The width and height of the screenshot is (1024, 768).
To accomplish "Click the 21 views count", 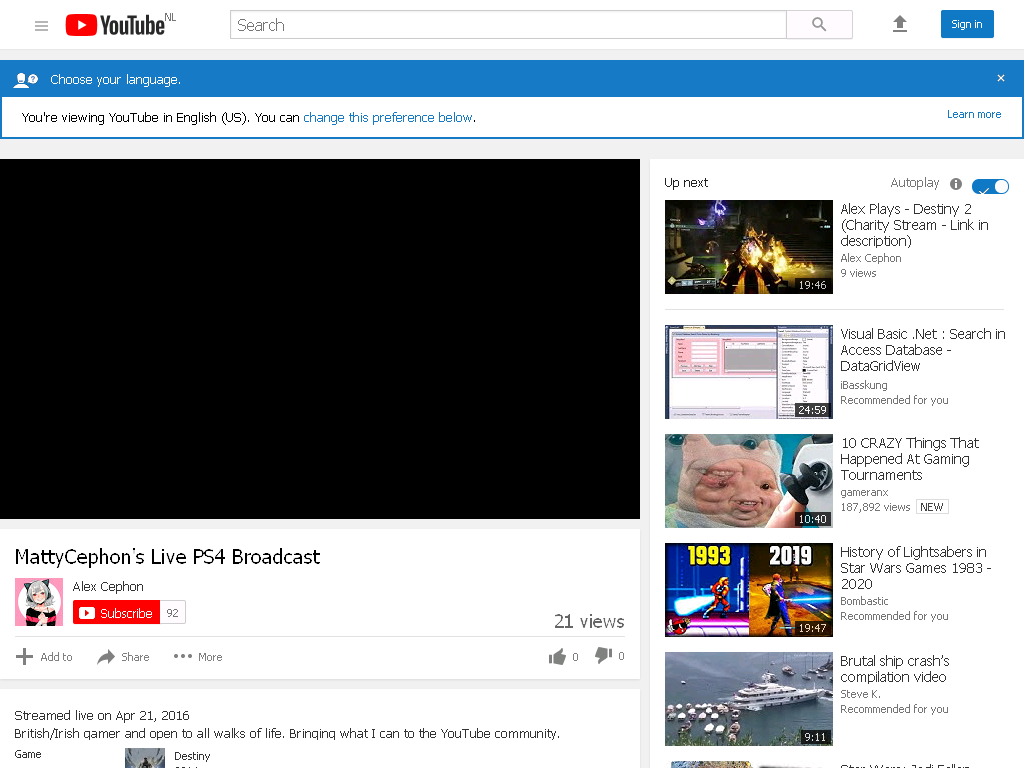I will pos(589,621).
